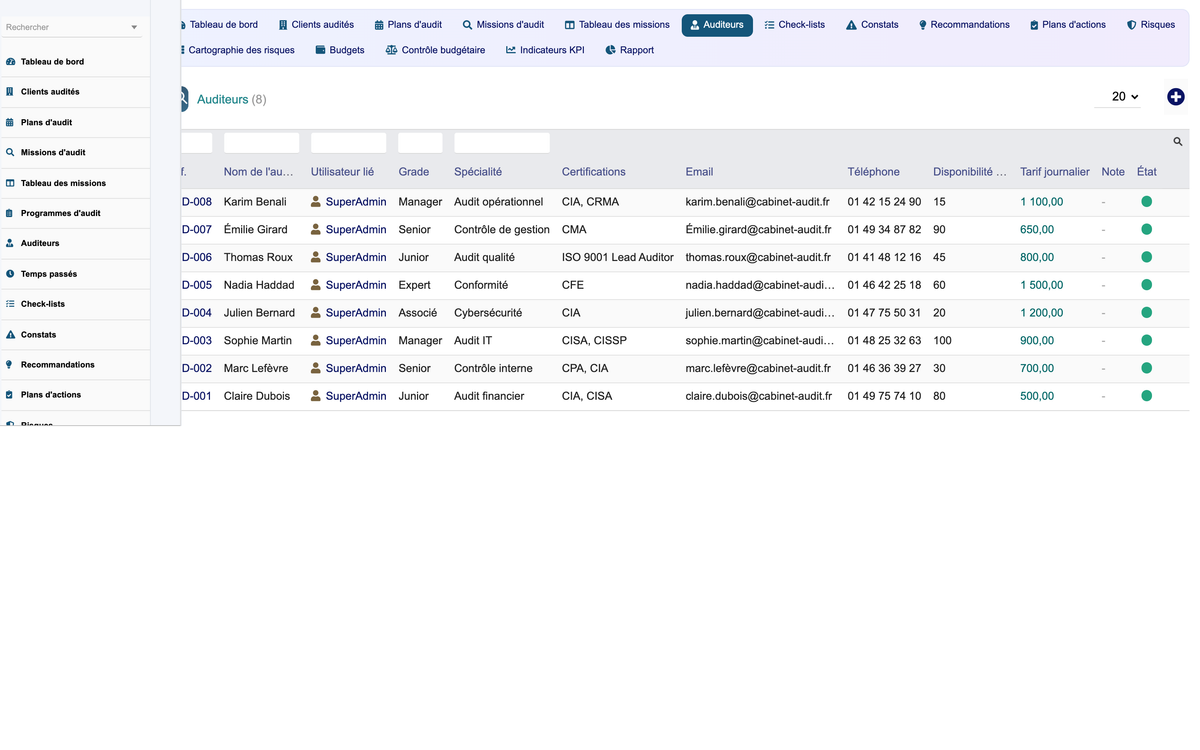Click the Auditeurs (8) list title
Image resolution: width=1200 pixels, height=750 pixels.
coord(232,99)
